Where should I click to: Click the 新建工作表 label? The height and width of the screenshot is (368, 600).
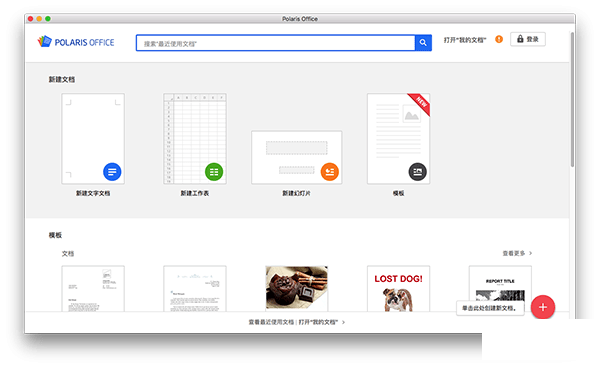pos(195,193)
